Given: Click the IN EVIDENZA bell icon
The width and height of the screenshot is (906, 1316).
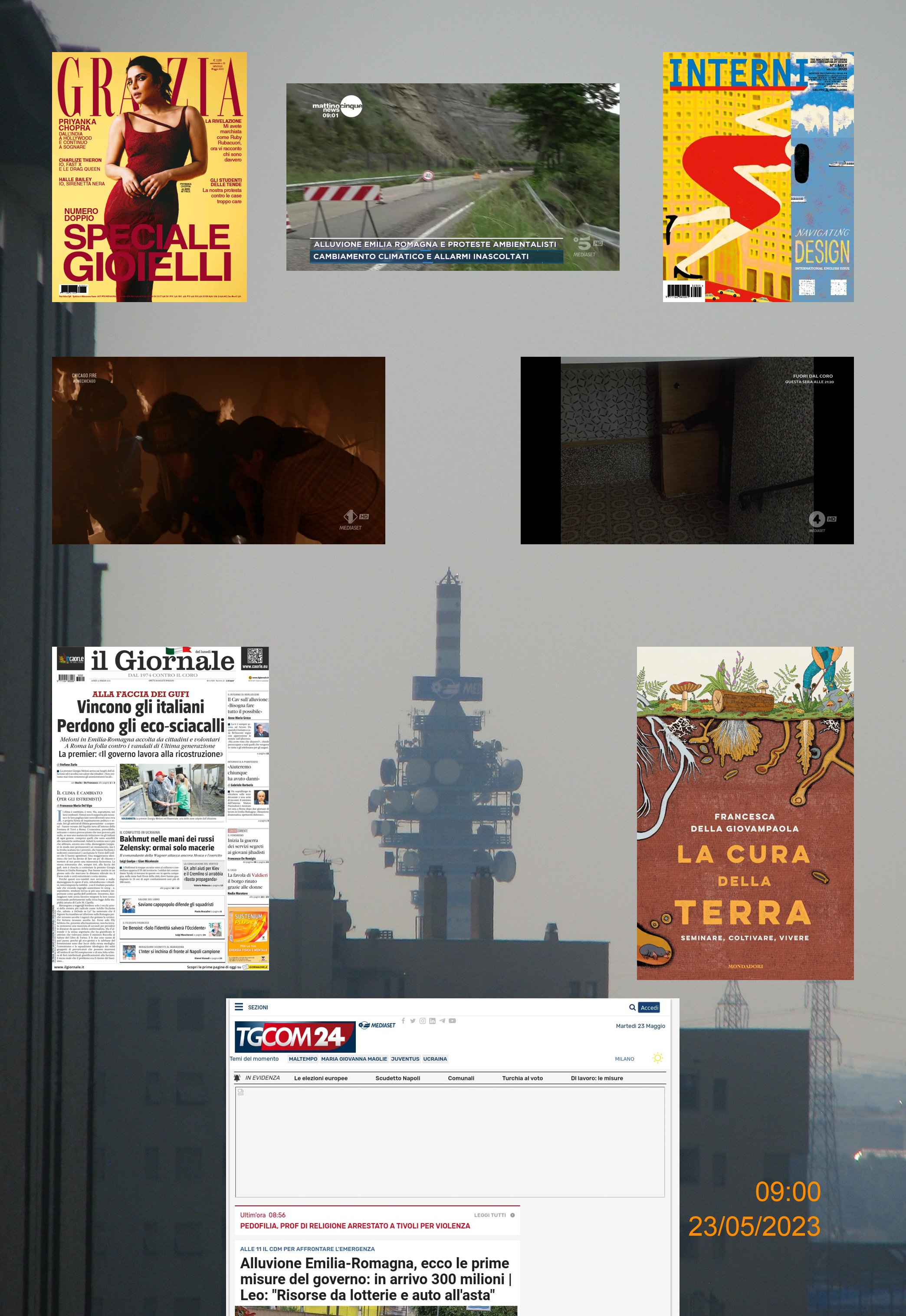Looking at the screenshot, I should coord(237,1078).
